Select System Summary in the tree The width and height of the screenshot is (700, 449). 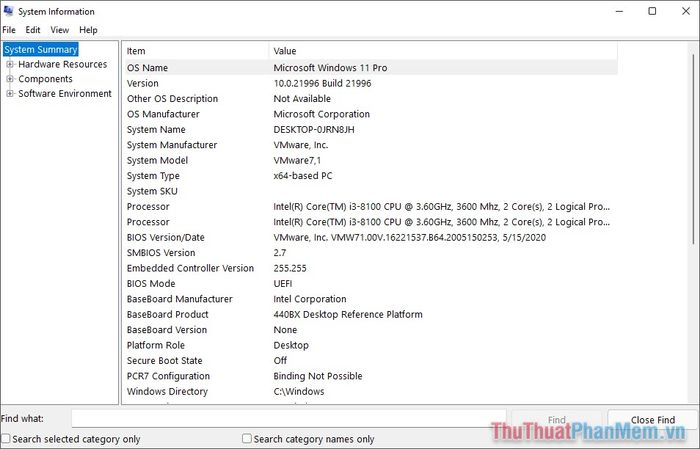click(41, 49)
